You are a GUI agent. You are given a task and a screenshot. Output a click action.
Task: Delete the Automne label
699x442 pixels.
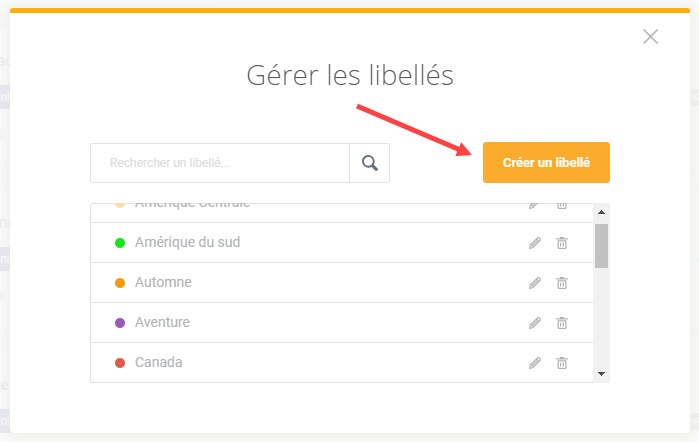tap(562, 283)
